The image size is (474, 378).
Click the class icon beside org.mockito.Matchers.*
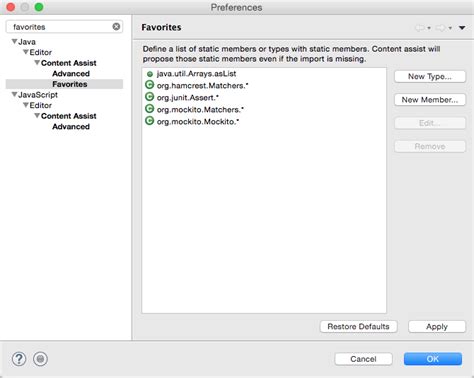click(x=150, y=109)
